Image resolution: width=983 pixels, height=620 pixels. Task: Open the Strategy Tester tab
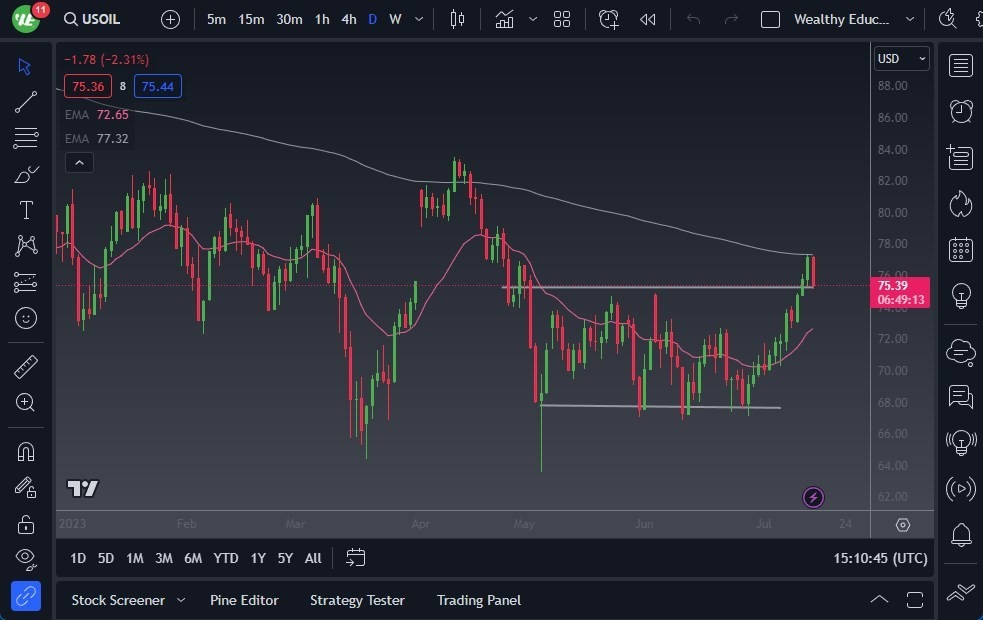coord(357,600)
